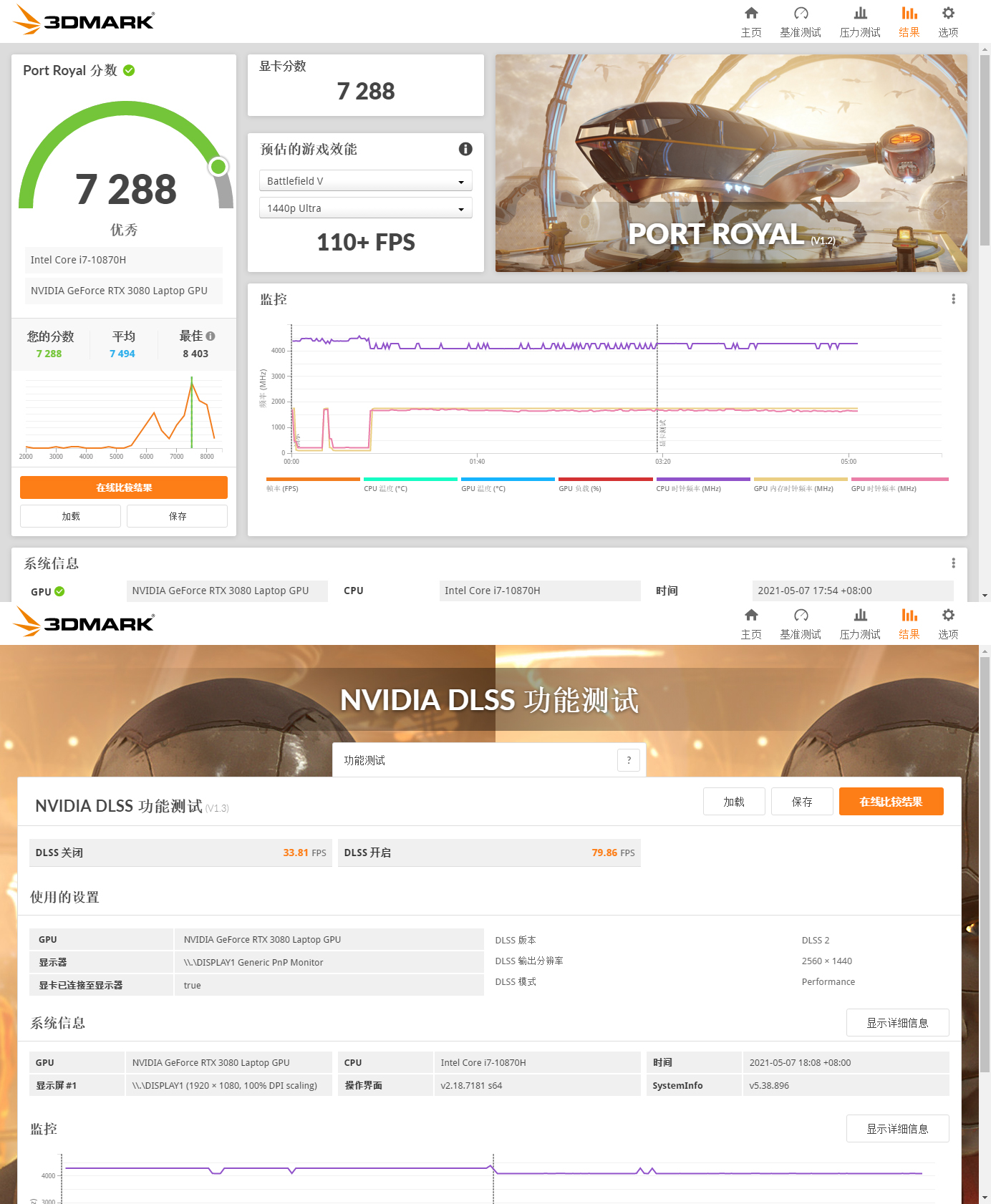Click 保存 button under Port Royal score chart
This screenshot has height=1204, width=991.
178,516
